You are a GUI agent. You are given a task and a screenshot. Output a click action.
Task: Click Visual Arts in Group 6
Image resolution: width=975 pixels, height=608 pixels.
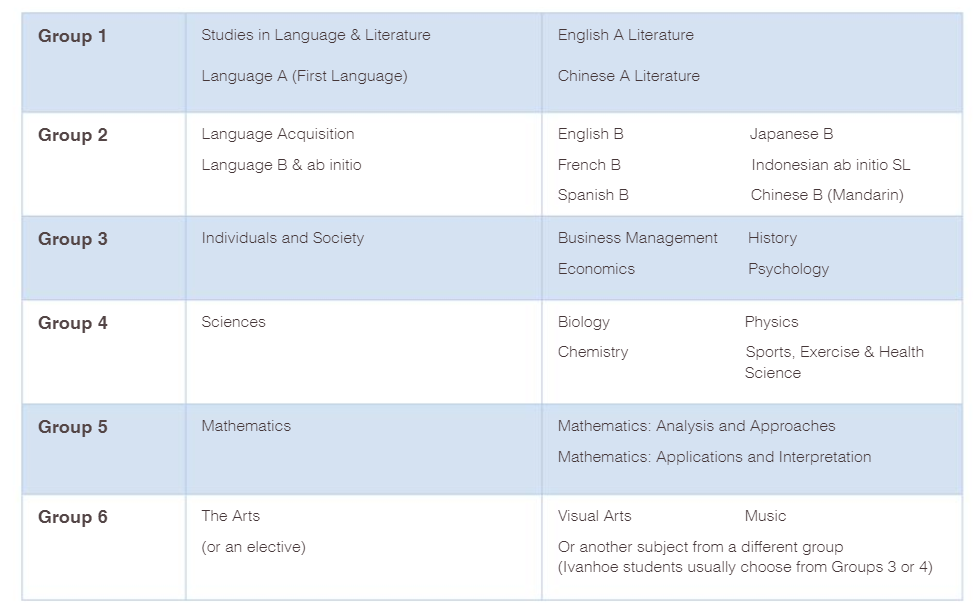(594, 516)
